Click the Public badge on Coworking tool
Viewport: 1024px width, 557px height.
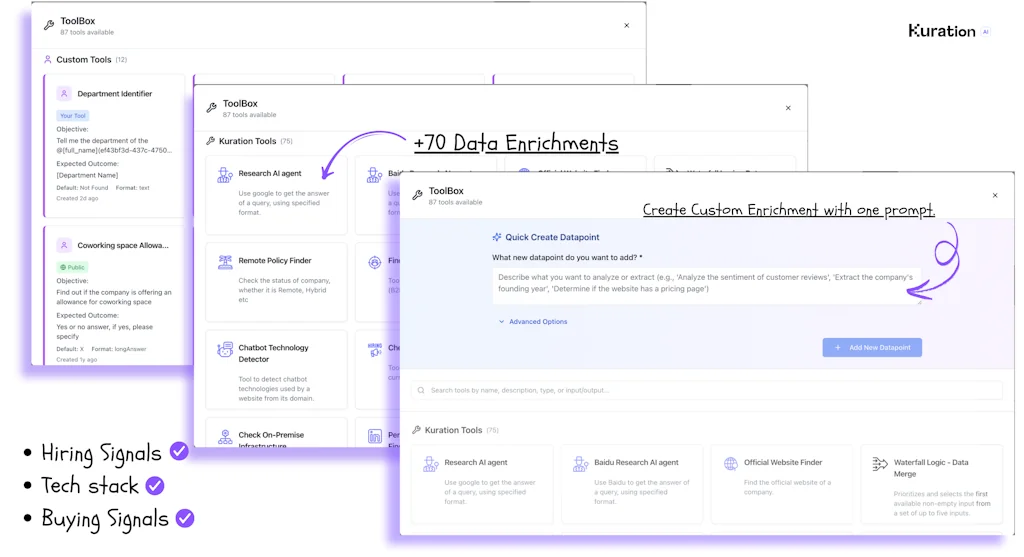click(72, 268)
